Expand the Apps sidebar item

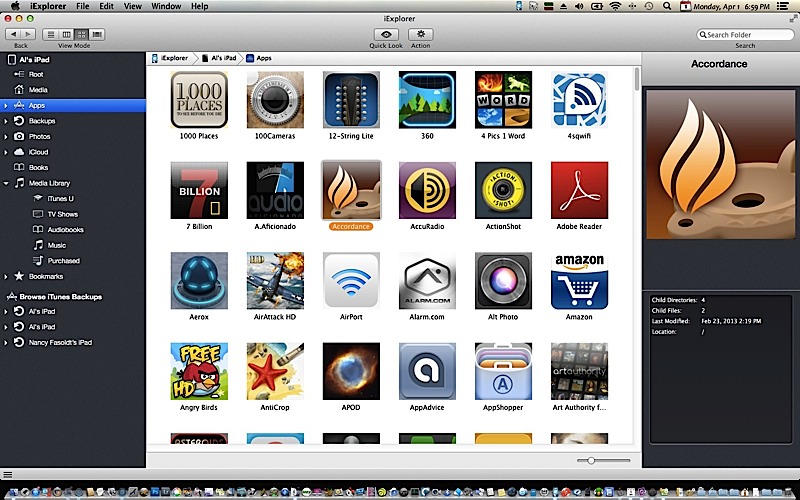tap(6, 106)
